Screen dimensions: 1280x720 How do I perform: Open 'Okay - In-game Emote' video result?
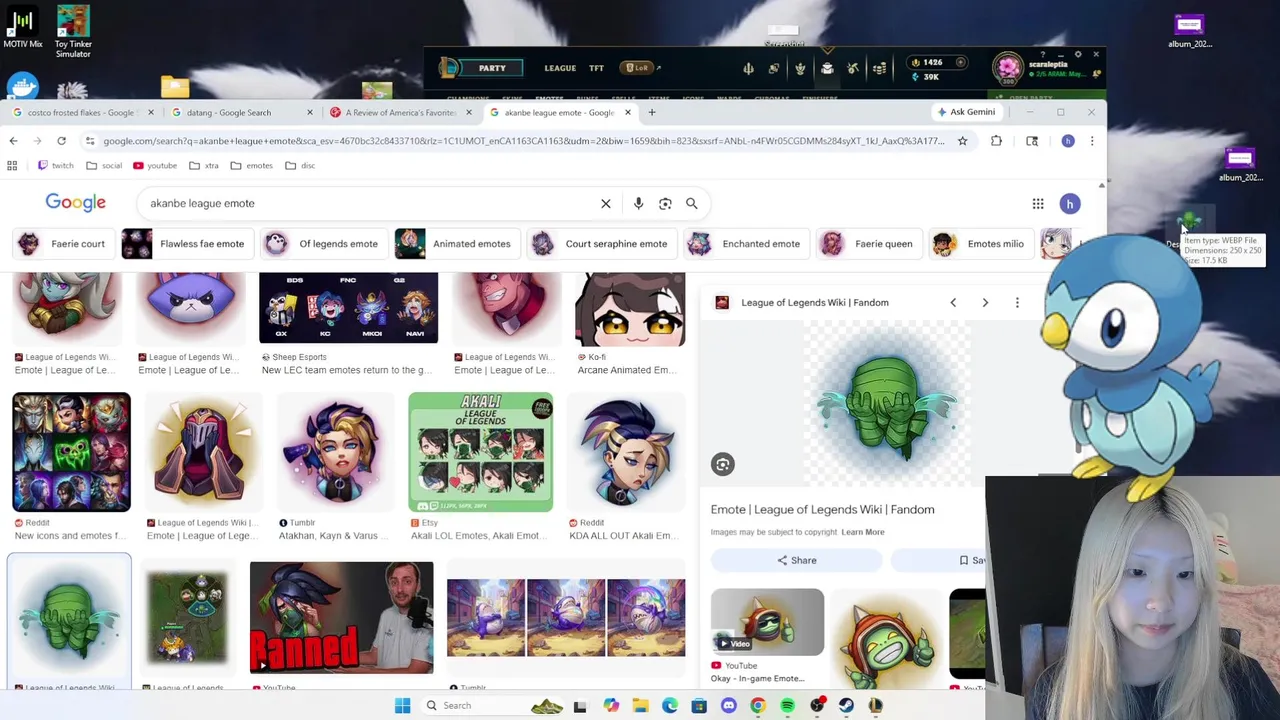click(767, 622)
